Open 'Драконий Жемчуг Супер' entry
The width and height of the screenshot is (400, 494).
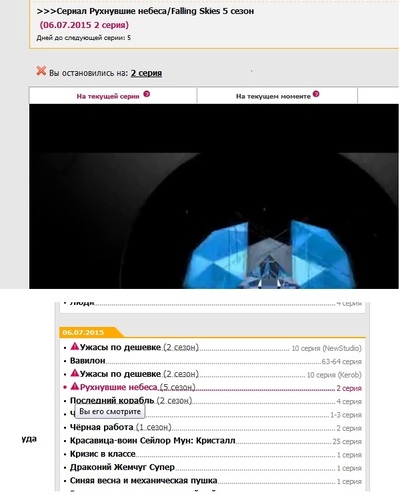coord(122,467)
